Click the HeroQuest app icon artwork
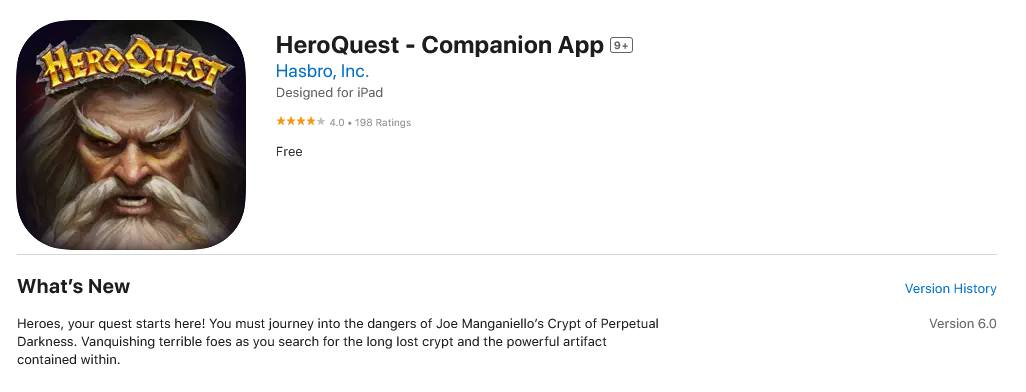This screenshot has height=392, width=1026. [131, 135]
